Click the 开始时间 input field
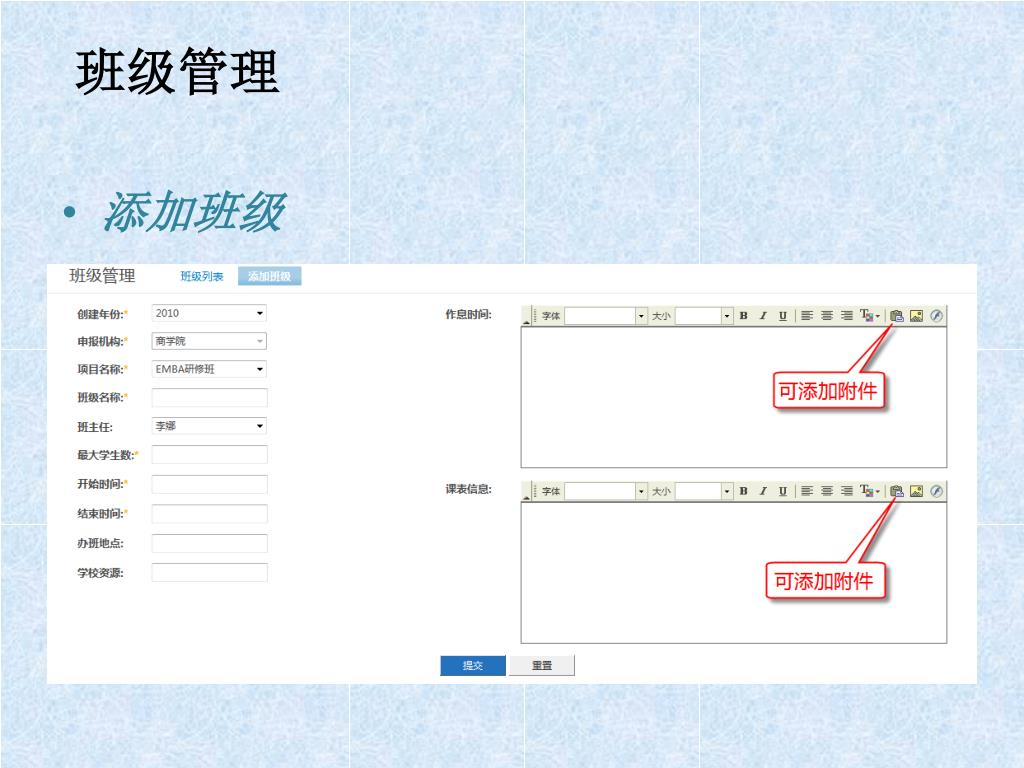Viewport: 1024px width, 768px height. 209,485
